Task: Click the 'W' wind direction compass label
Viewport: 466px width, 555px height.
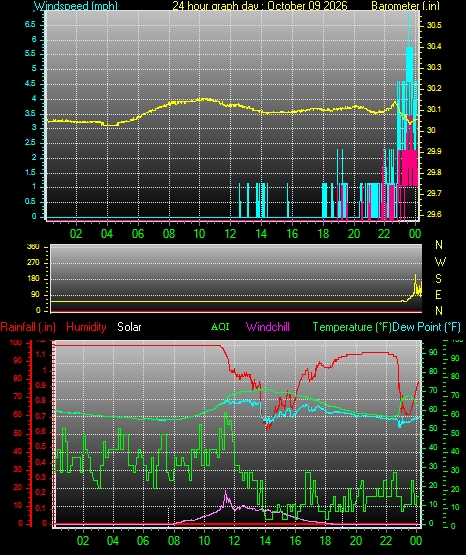Action: (440, 262)
